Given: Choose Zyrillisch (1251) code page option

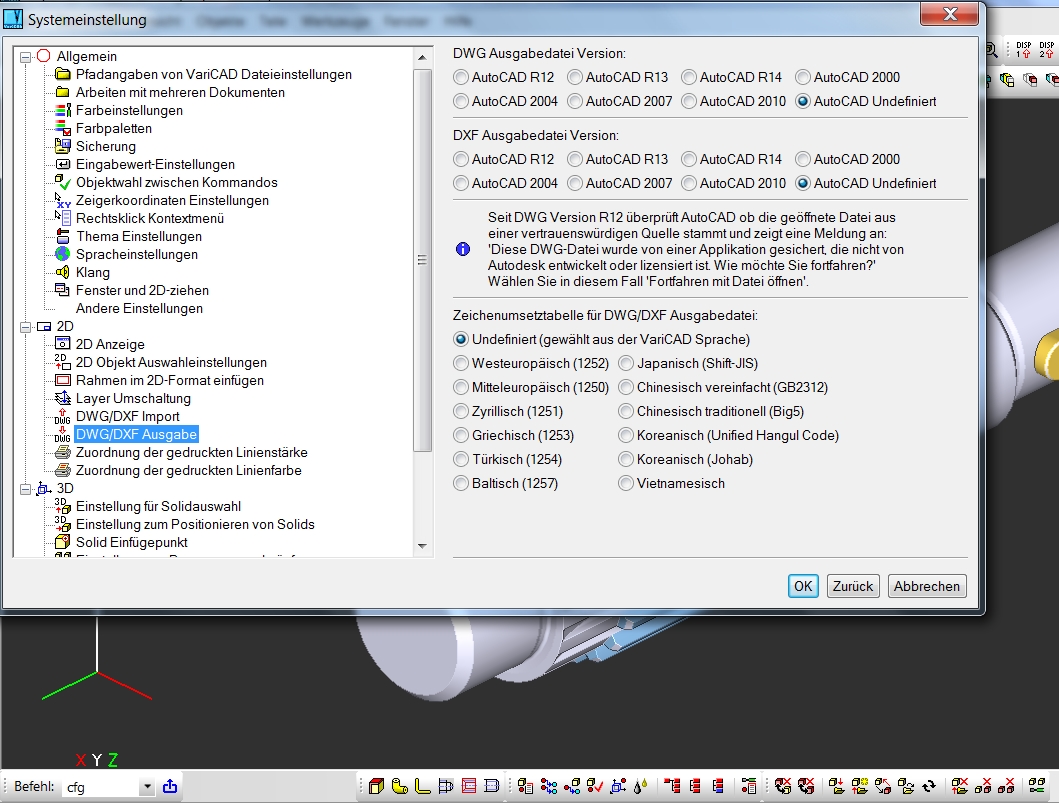Looking at the screenshot, I should (508, 411).
